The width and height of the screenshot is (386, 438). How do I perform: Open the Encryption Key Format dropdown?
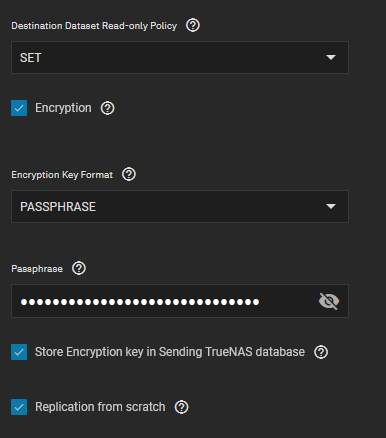180,206
